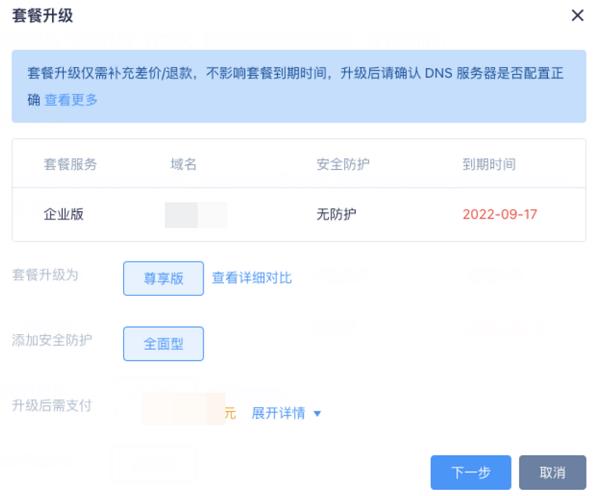
Task: Click the 无防护 protection status cell
Action: coord(336,214)
